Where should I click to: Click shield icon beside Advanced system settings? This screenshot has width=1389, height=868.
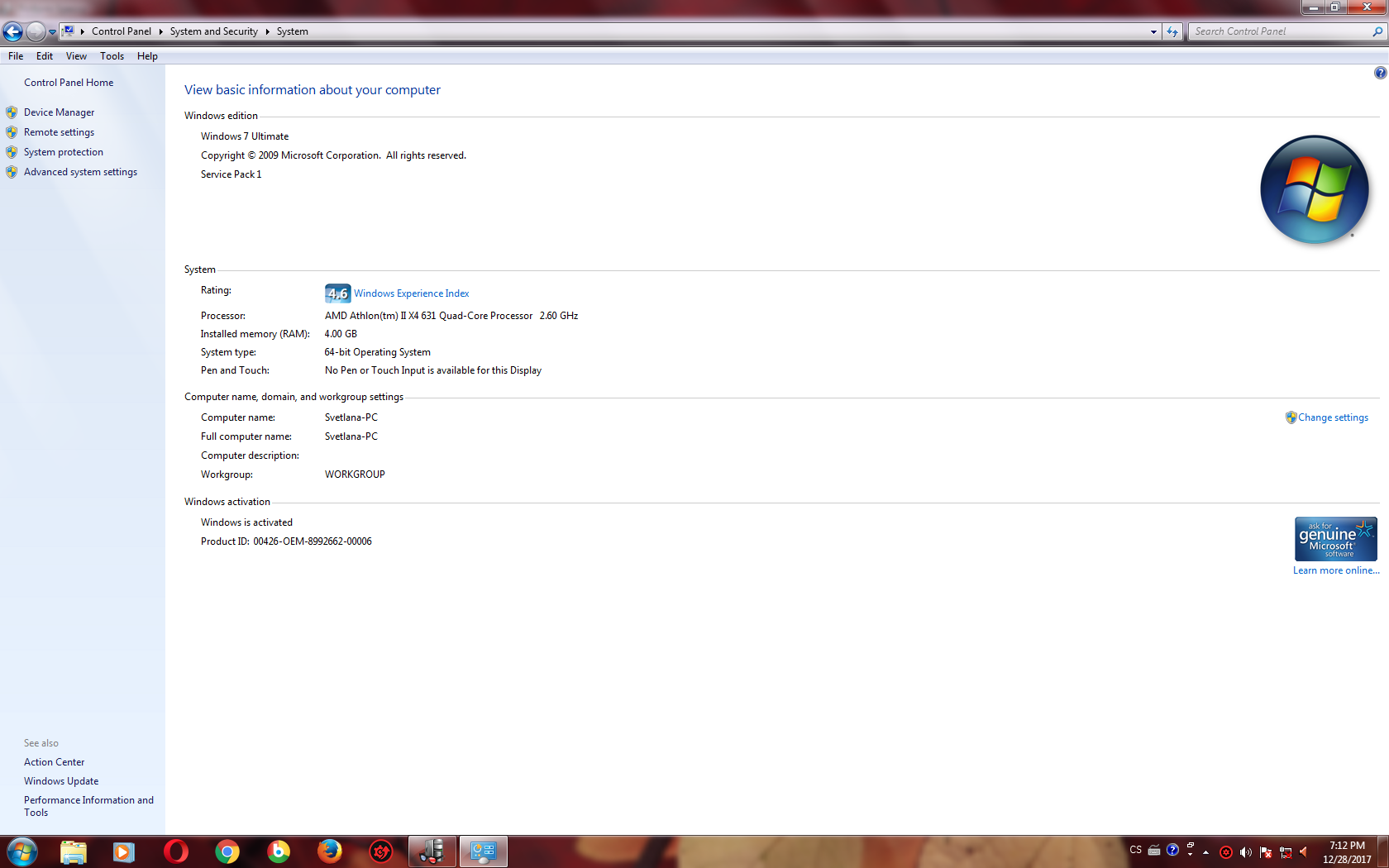click(12, 172)
